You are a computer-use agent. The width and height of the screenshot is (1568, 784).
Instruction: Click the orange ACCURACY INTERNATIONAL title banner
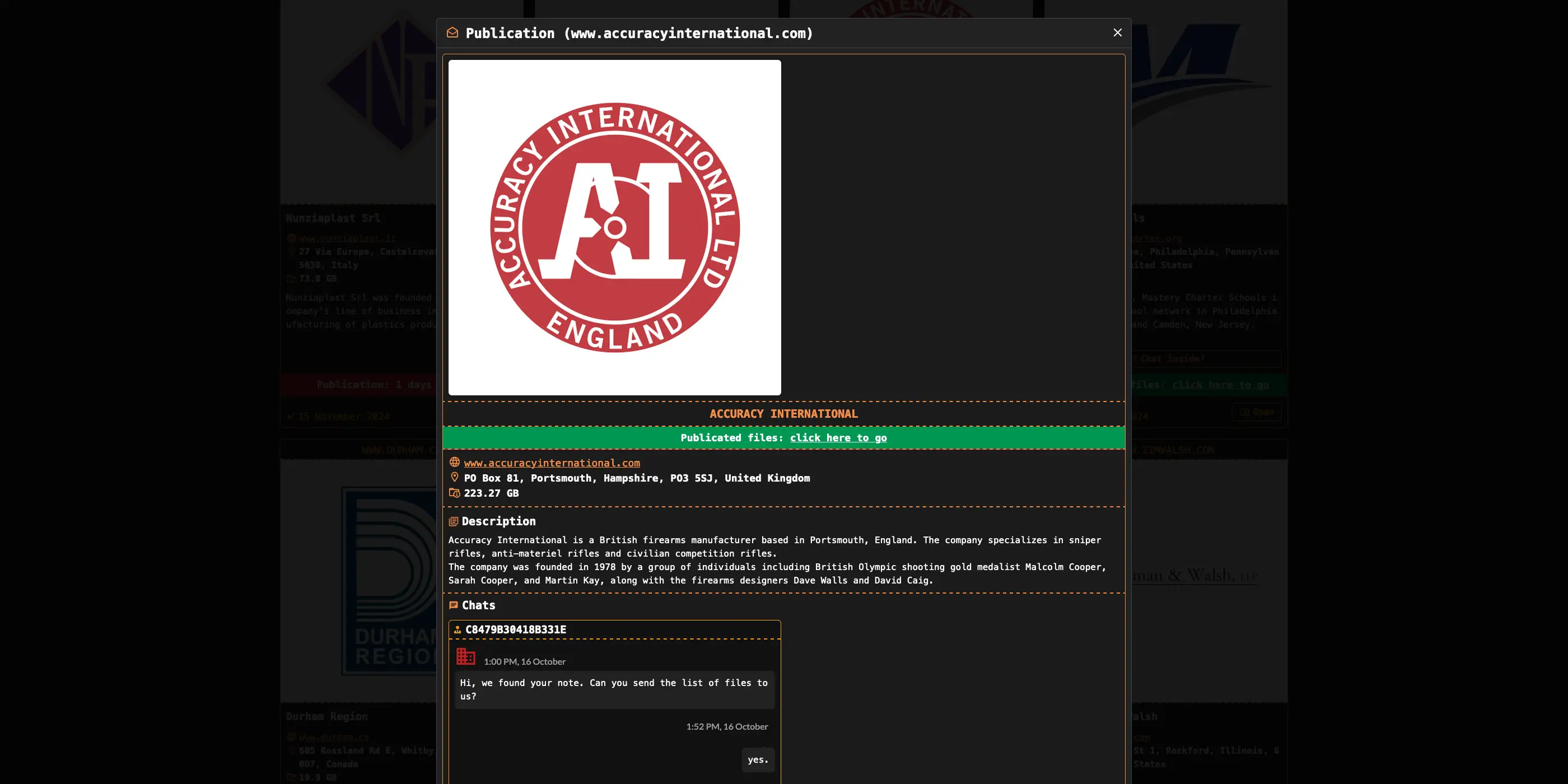tap(783, 414)
